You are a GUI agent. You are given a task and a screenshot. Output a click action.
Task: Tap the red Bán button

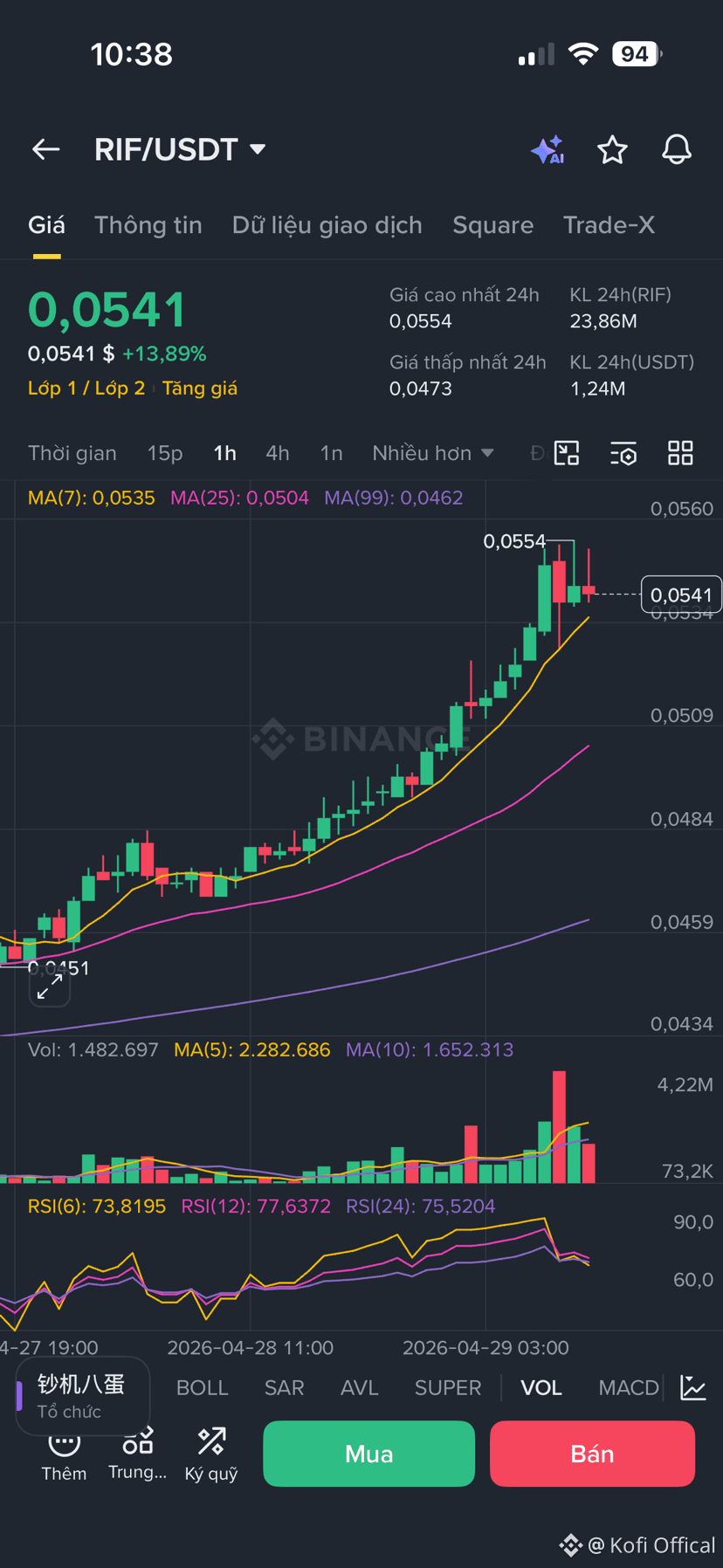pos(592,1454)
